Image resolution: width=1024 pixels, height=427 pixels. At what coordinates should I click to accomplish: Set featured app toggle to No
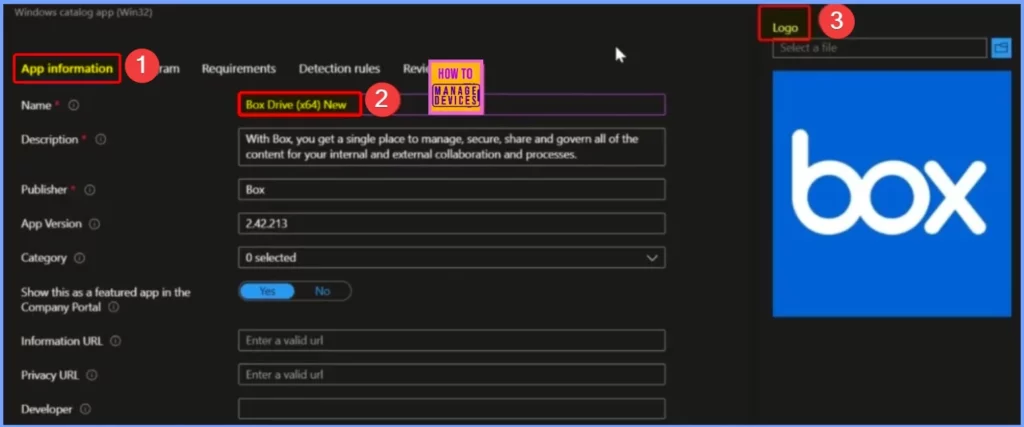pyautogui.click(x=323, y=291)
